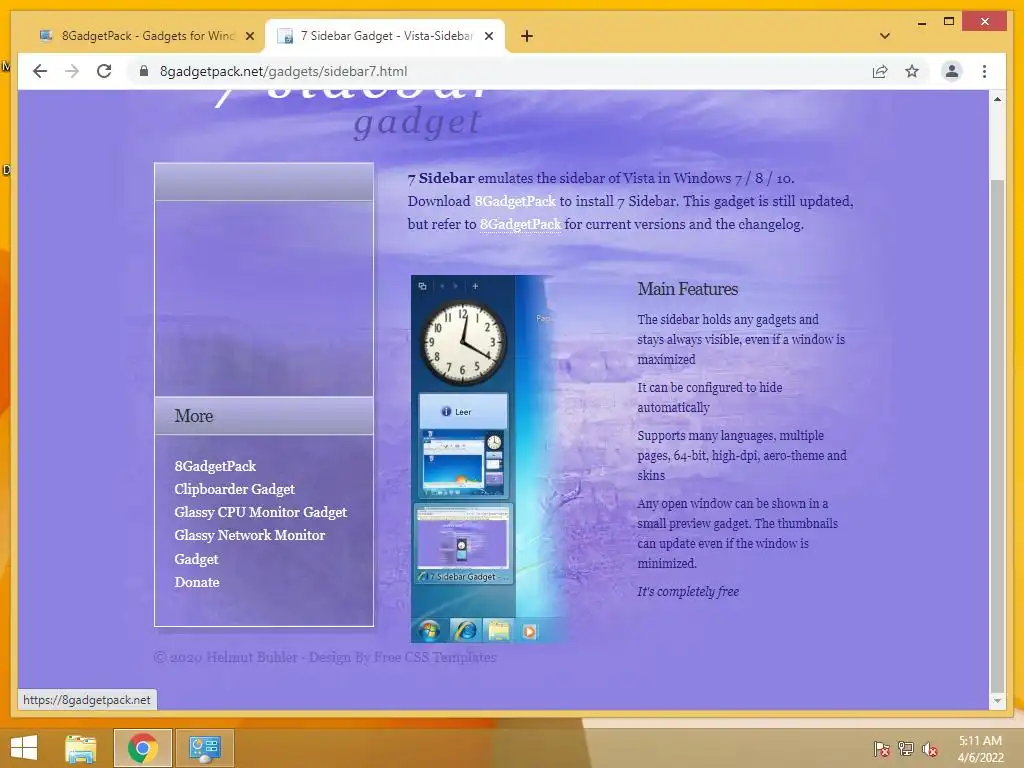This screenshot has width=1024, height=768.
Task: Share this page using the share icon
Action: click(880, 71)
